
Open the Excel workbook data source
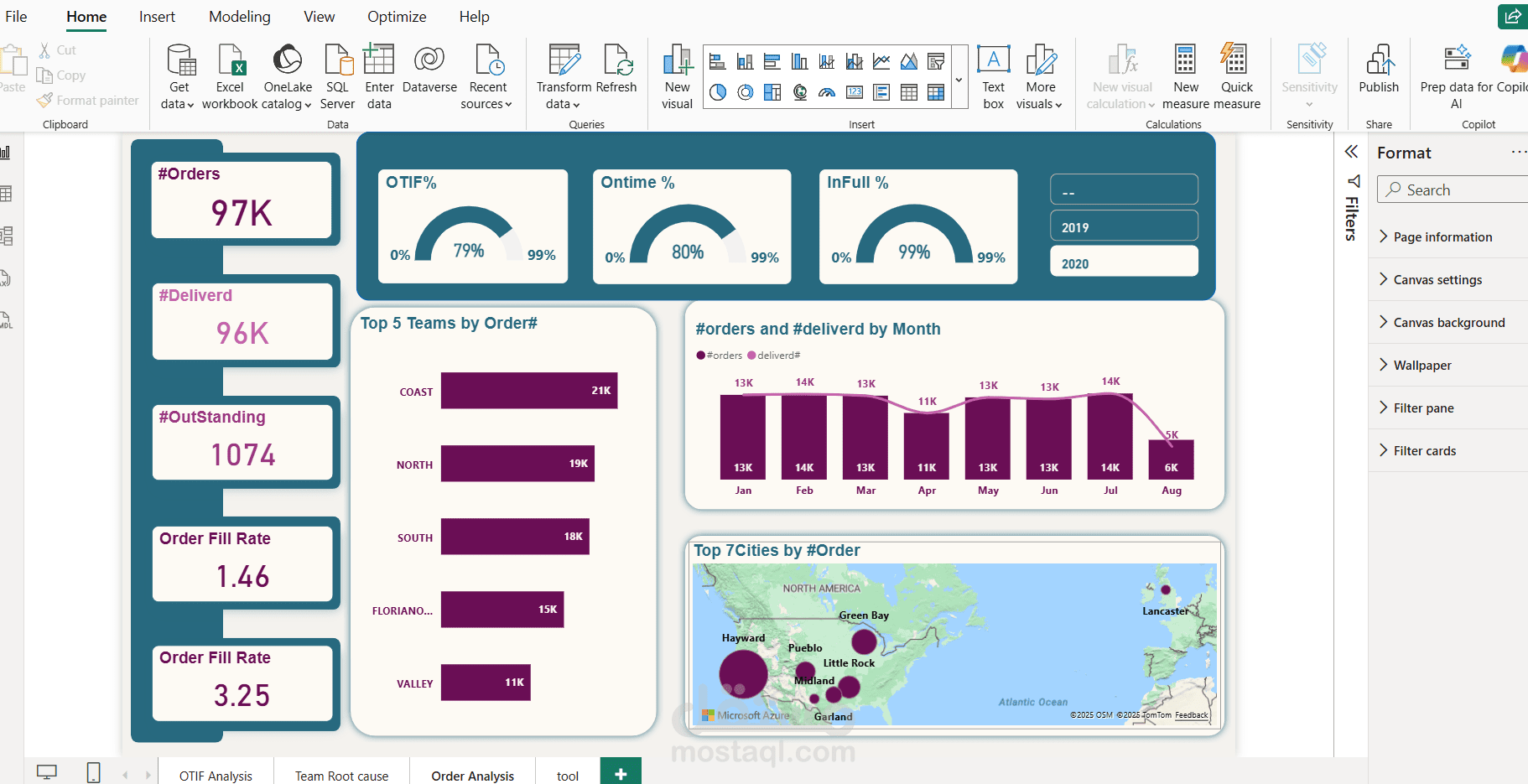[x=230, y=77]
